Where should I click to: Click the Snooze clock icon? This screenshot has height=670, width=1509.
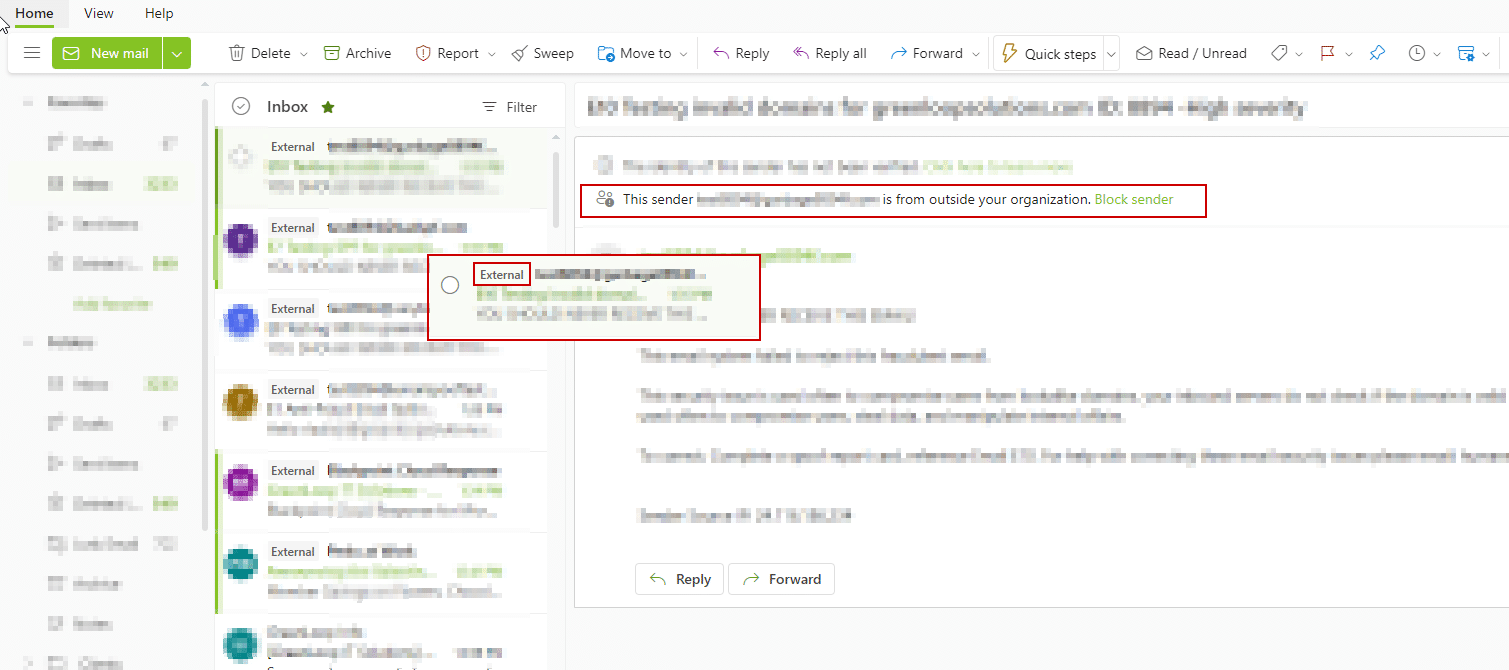1416,53
